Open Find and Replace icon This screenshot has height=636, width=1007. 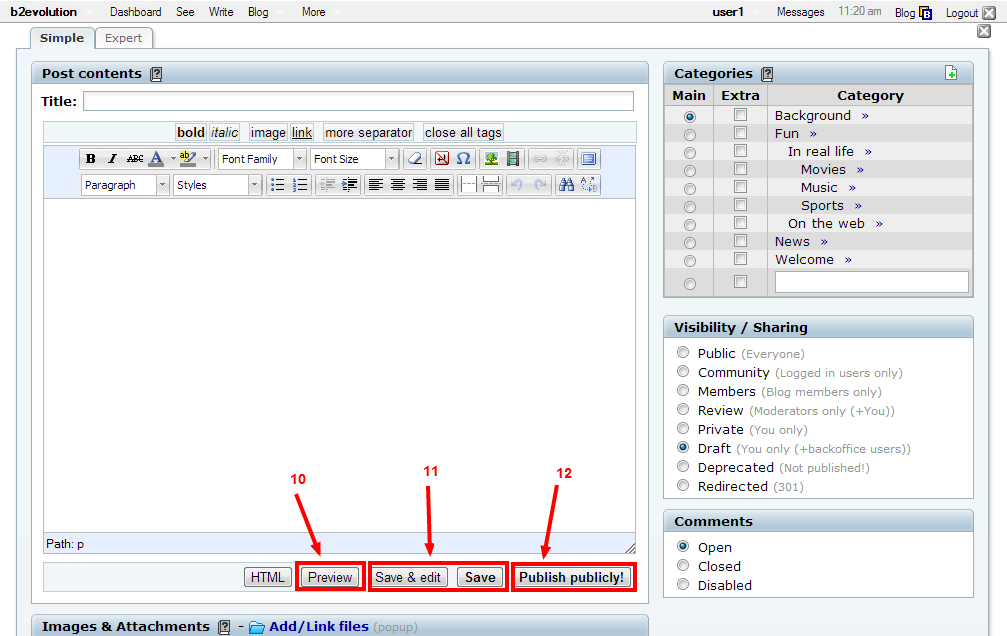[x=589, y=185]
